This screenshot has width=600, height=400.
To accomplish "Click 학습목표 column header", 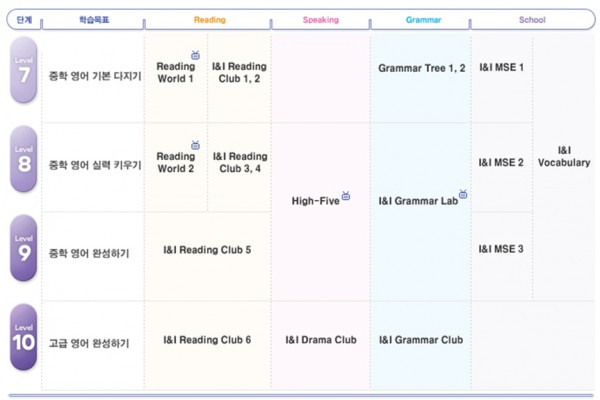I will point(94,20).
